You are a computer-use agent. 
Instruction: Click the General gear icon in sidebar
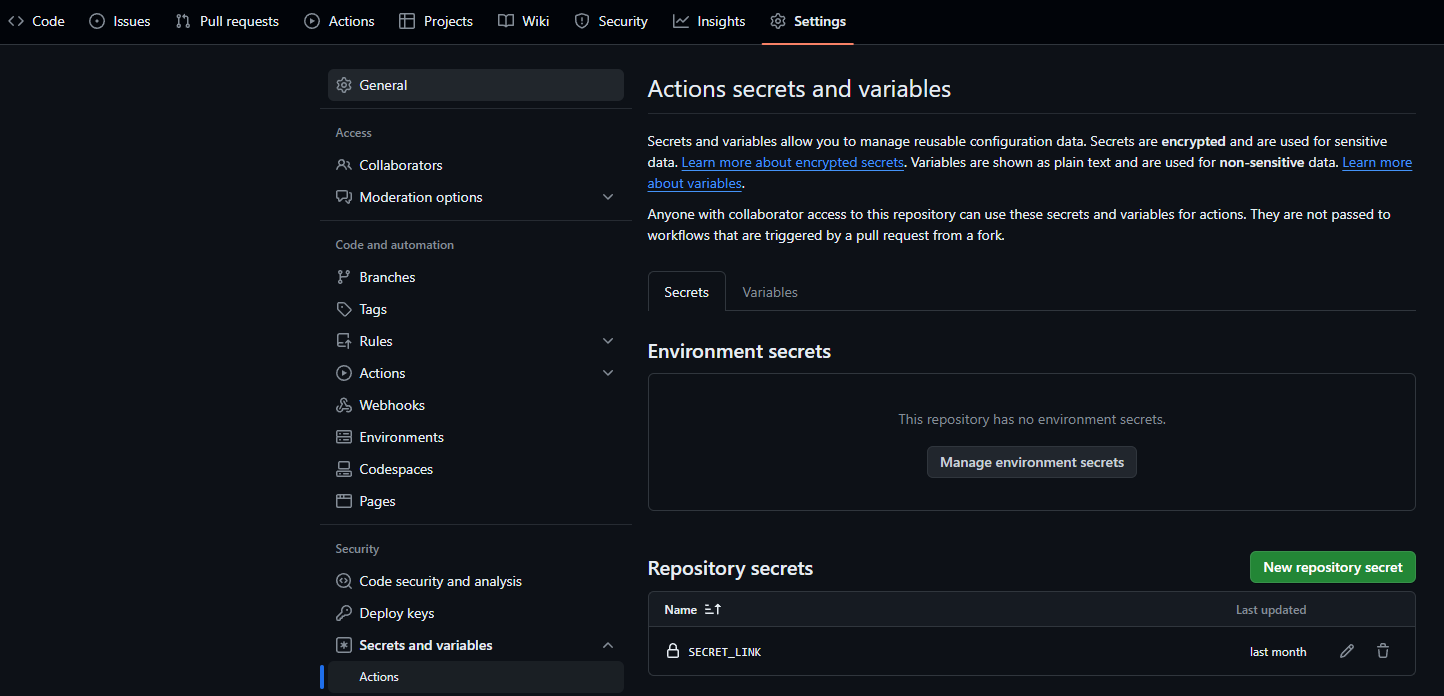[x=344, y=85]
